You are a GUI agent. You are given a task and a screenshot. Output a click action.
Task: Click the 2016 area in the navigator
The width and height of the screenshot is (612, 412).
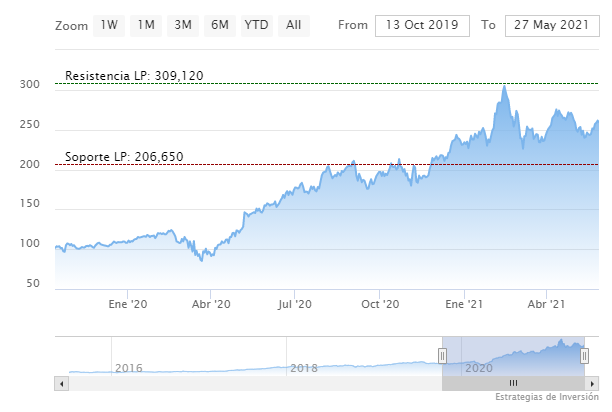pyautogui.click(x=129, y=368)
